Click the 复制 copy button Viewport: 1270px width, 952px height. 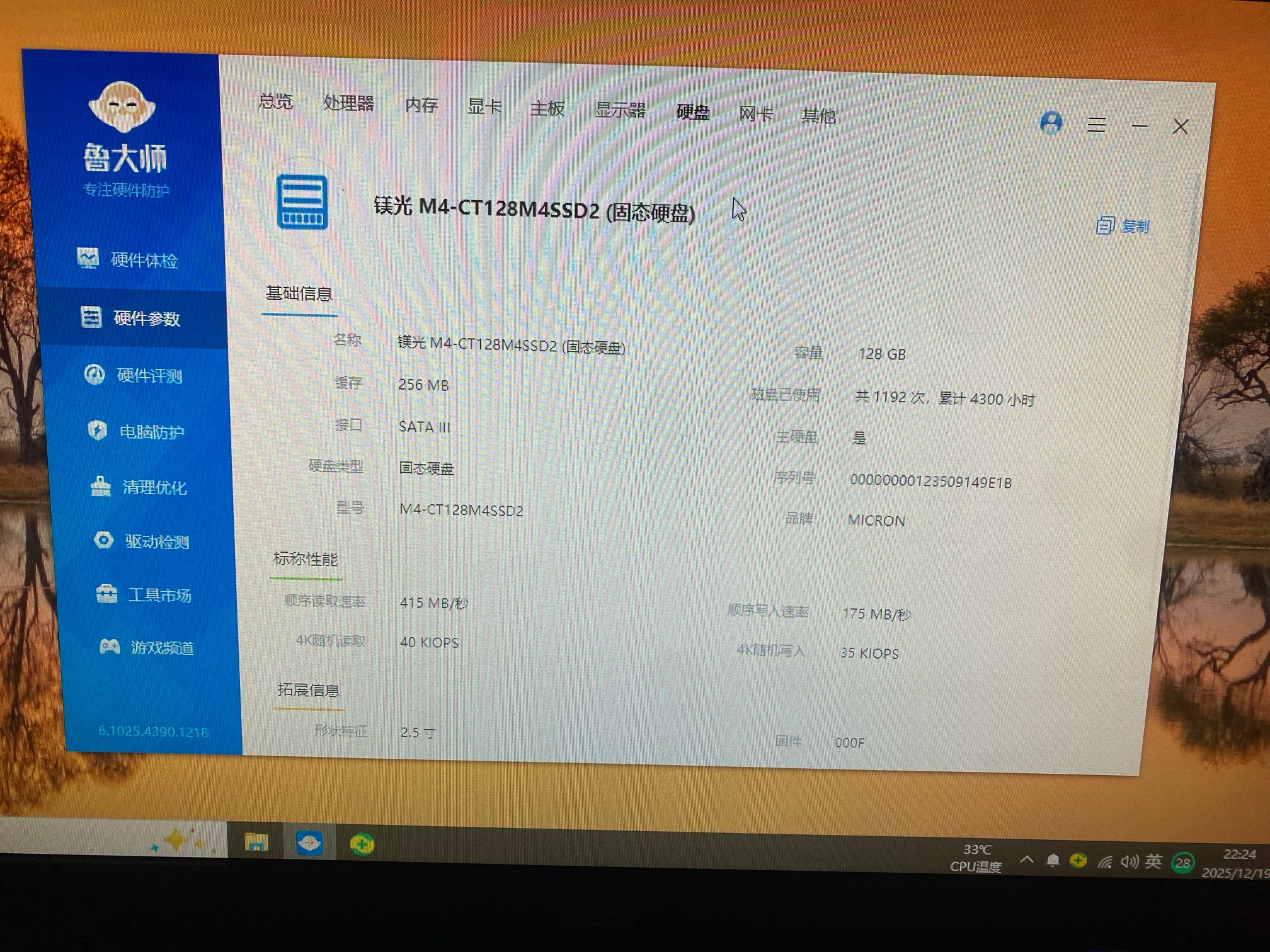[x=1124, y=225]
